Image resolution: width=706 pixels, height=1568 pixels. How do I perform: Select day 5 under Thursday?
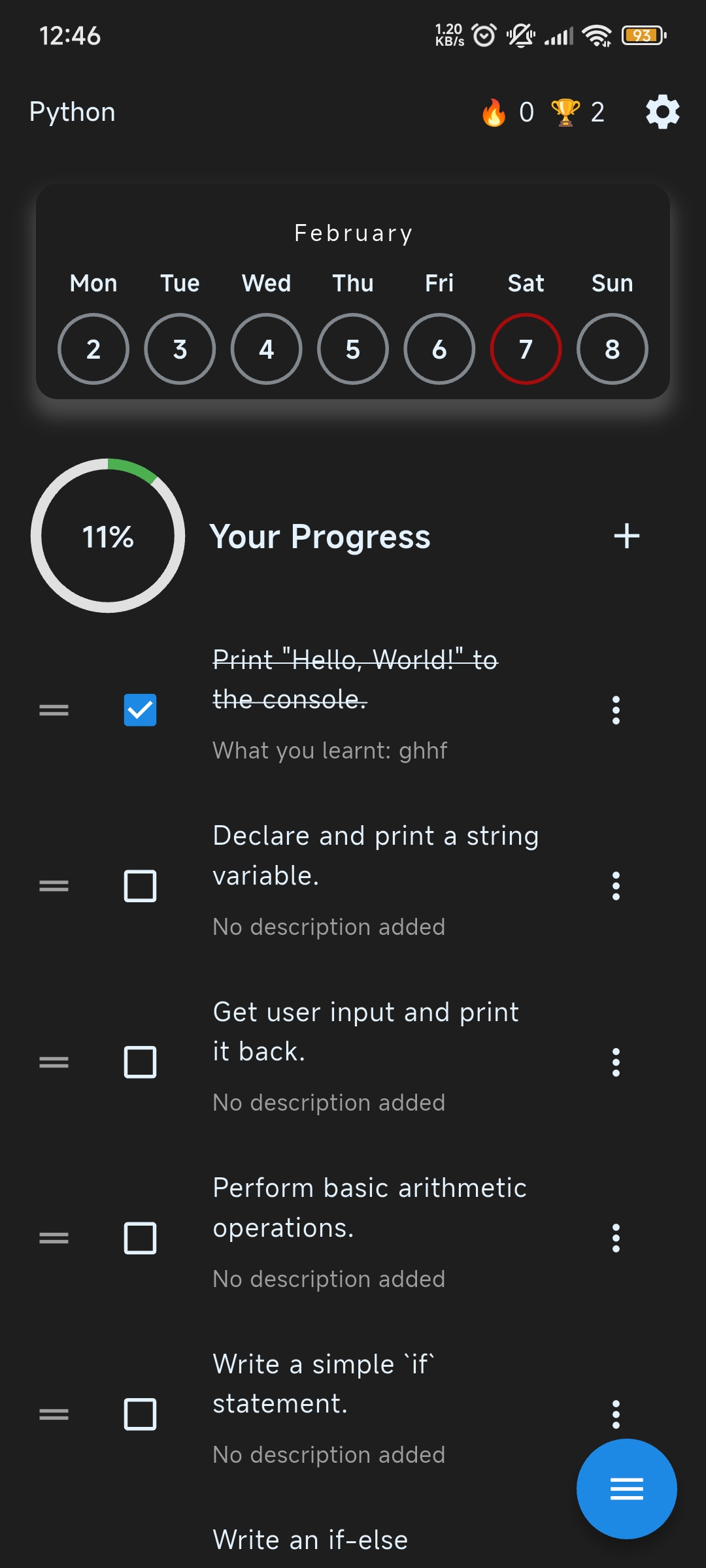pyautogui.click(x=352, y=349)
